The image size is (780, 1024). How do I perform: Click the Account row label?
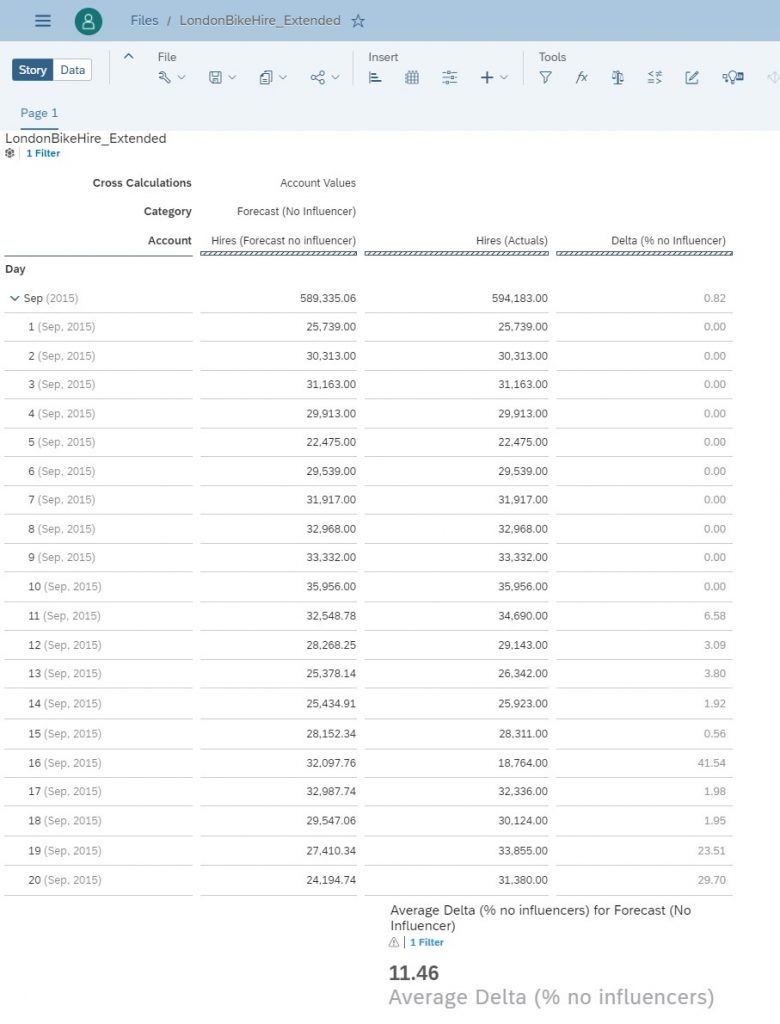click(x=169, y=240)
